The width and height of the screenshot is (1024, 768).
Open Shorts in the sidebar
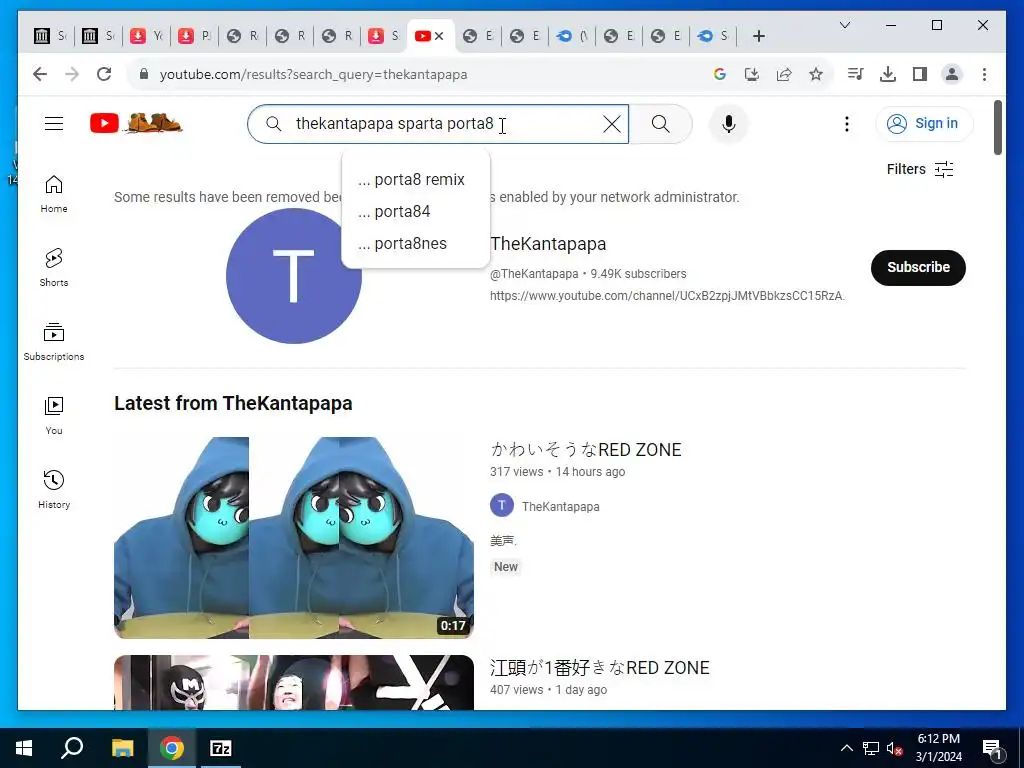pyautogui.click(x=54, y=268)
